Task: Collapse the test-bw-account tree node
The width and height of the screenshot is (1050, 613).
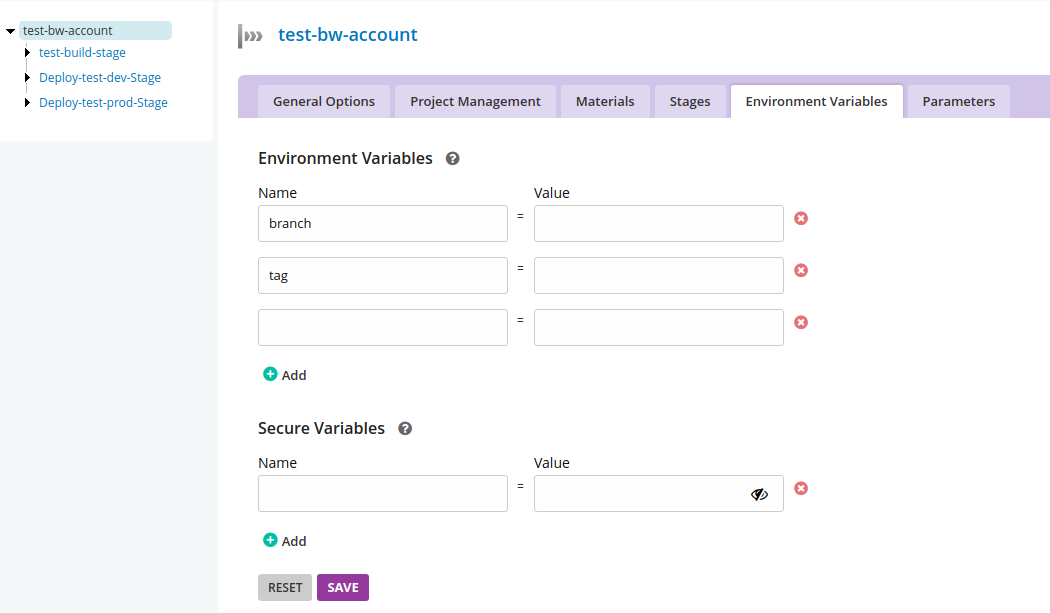Action: click(x=10, y=31)
